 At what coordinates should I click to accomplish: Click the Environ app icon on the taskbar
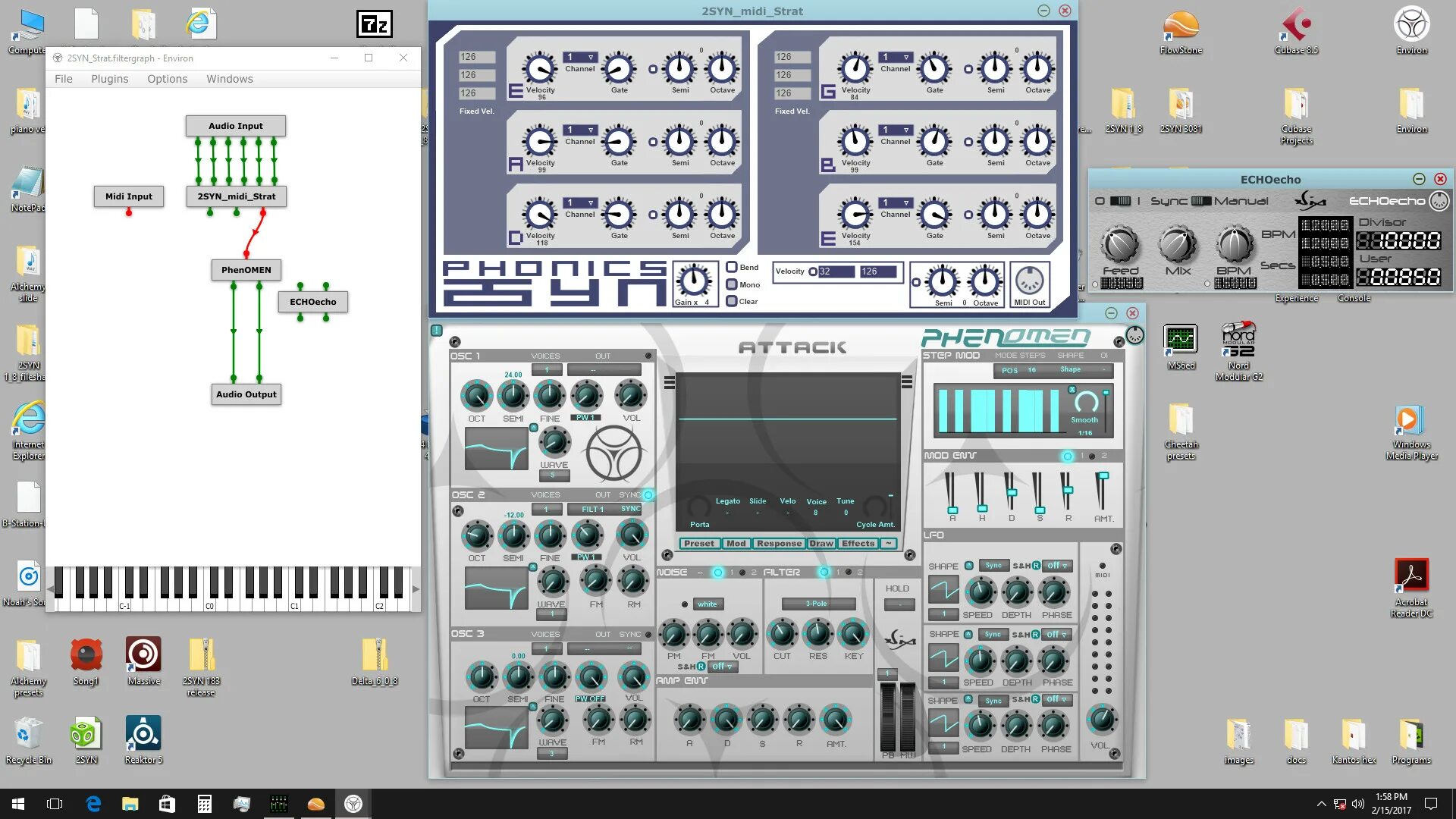pos(353,804)
